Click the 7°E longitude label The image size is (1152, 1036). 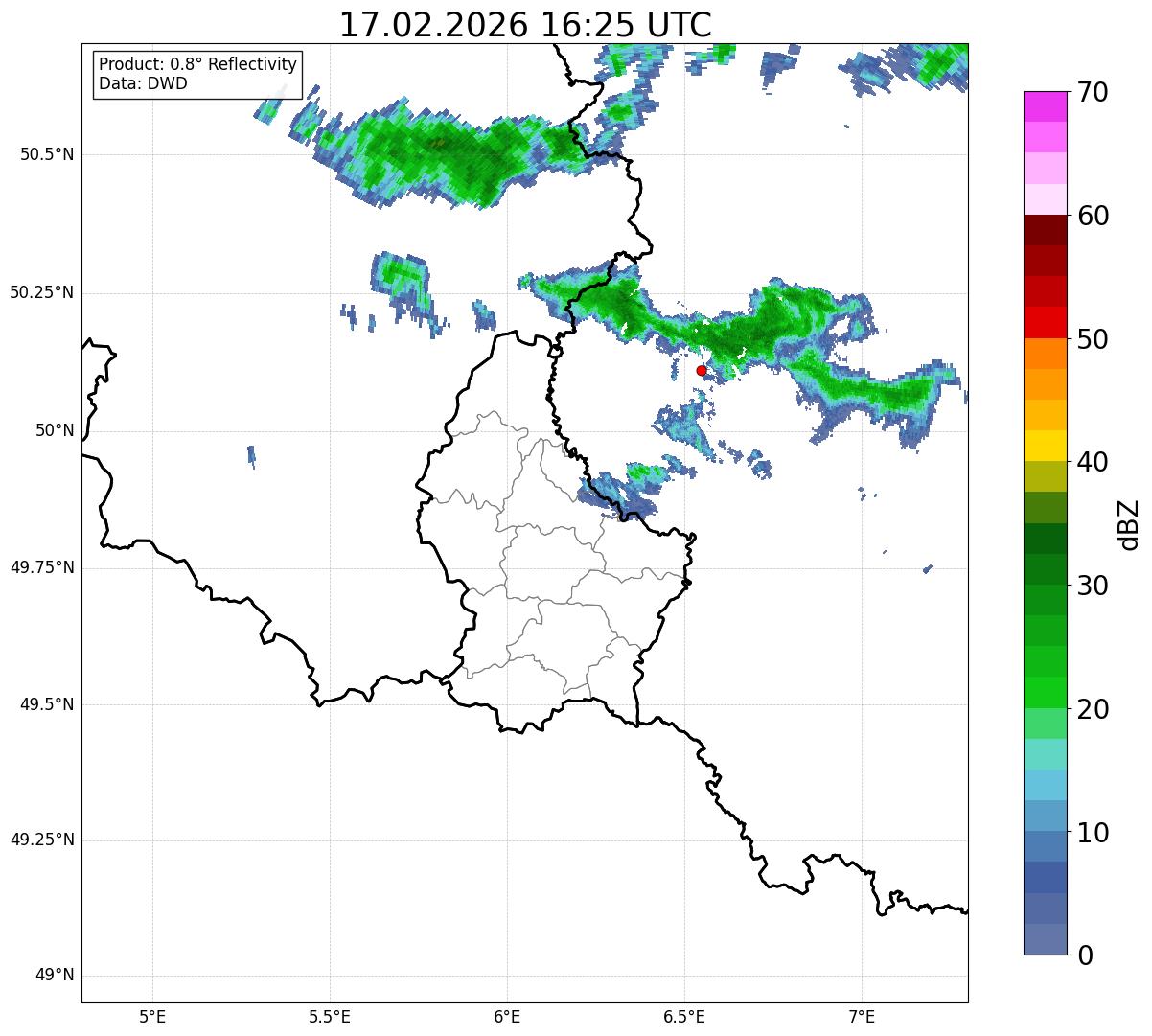pyautogui.click(x=862, y=1016)
